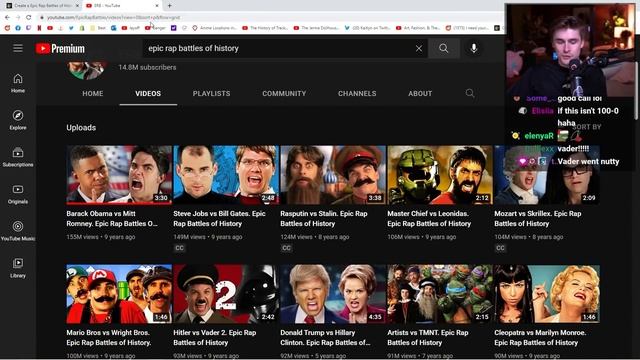Image resolution: width=640 pixels, height=360 pixels.
Task: Open Originals in the sidebar
Action: coord(18,194)
